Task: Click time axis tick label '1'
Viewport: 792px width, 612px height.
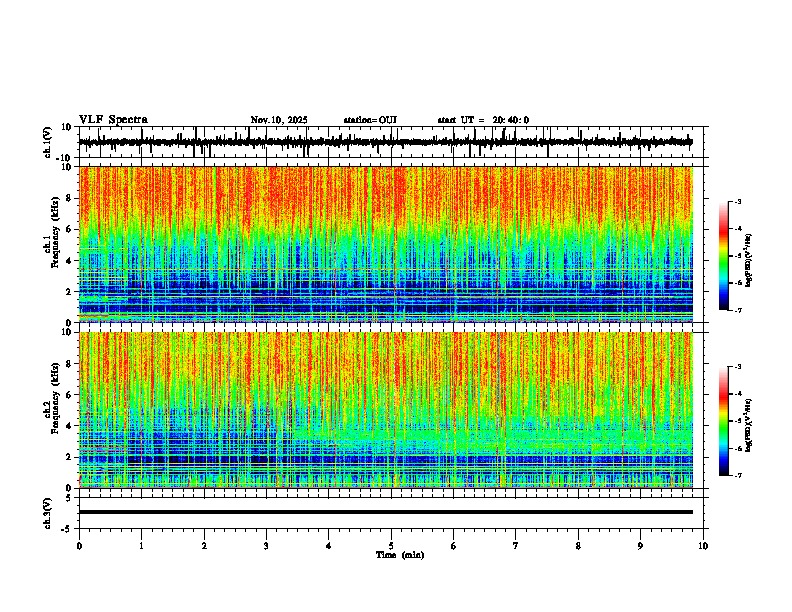Action: coord(141,546)
